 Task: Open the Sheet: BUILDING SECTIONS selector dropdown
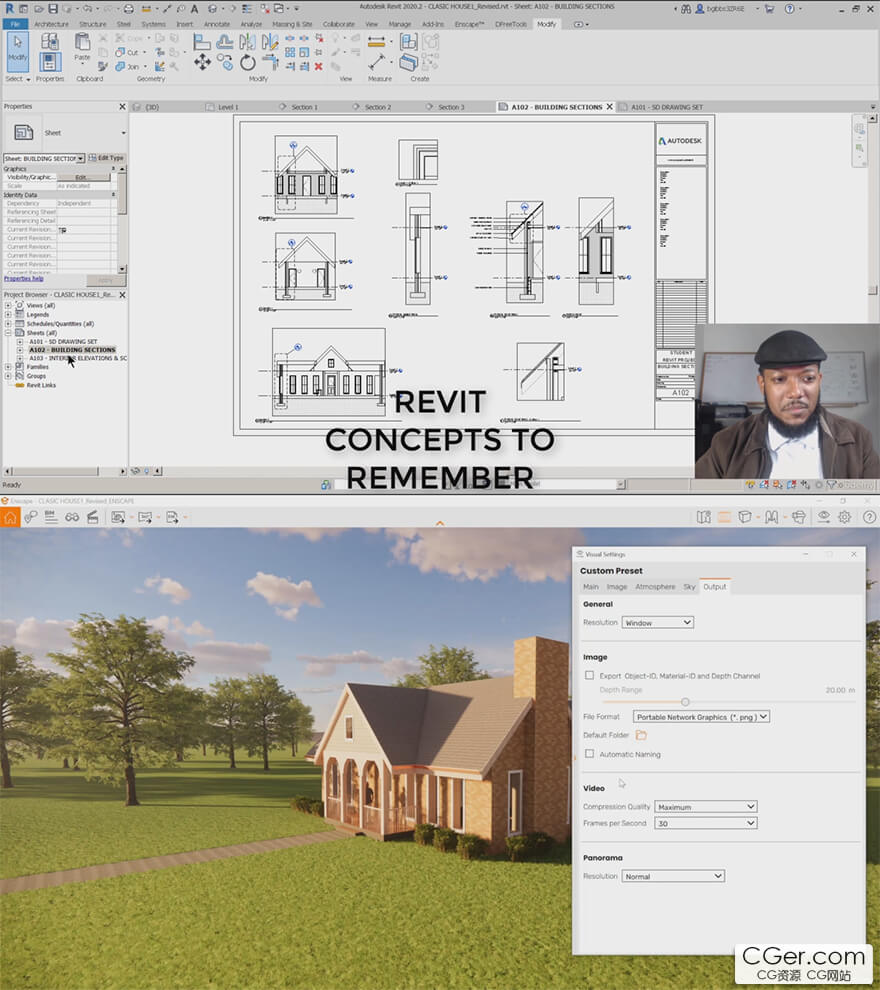44,158
